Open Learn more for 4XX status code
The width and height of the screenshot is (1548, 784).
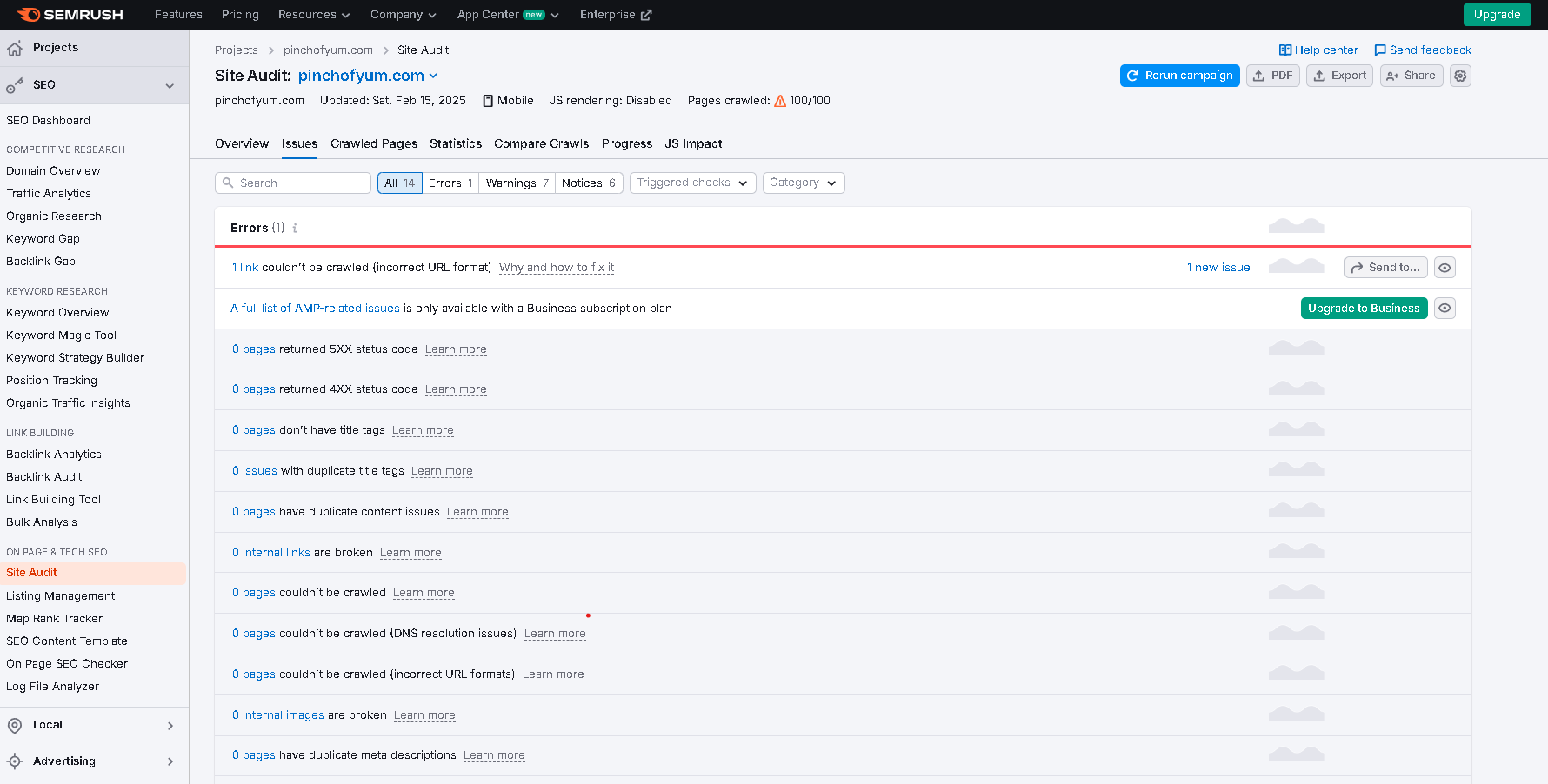click(456, 389)
